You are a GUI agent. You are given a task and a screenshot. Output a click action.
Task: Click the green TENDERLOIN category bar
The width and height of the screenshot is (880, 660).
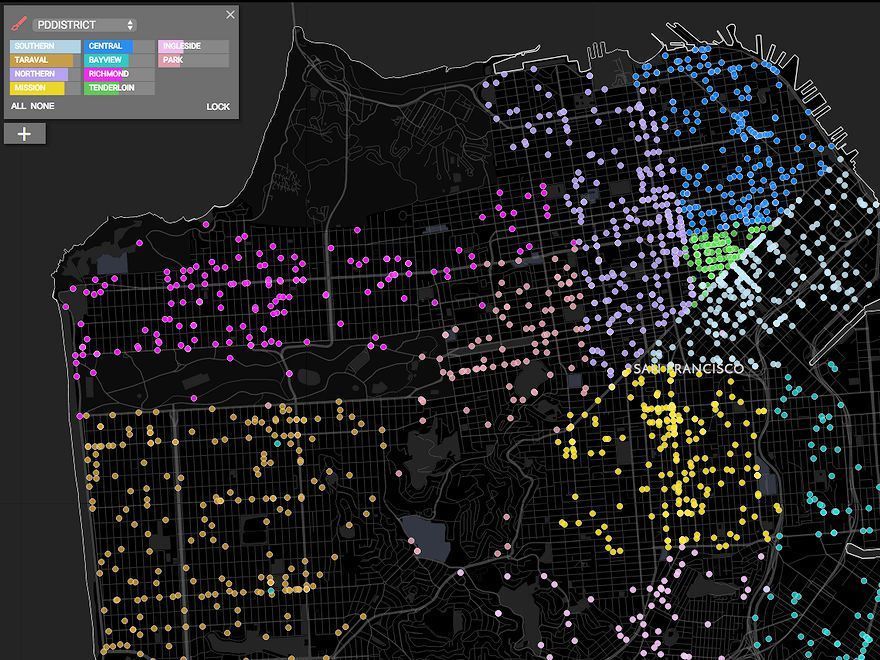click(120, 88)
